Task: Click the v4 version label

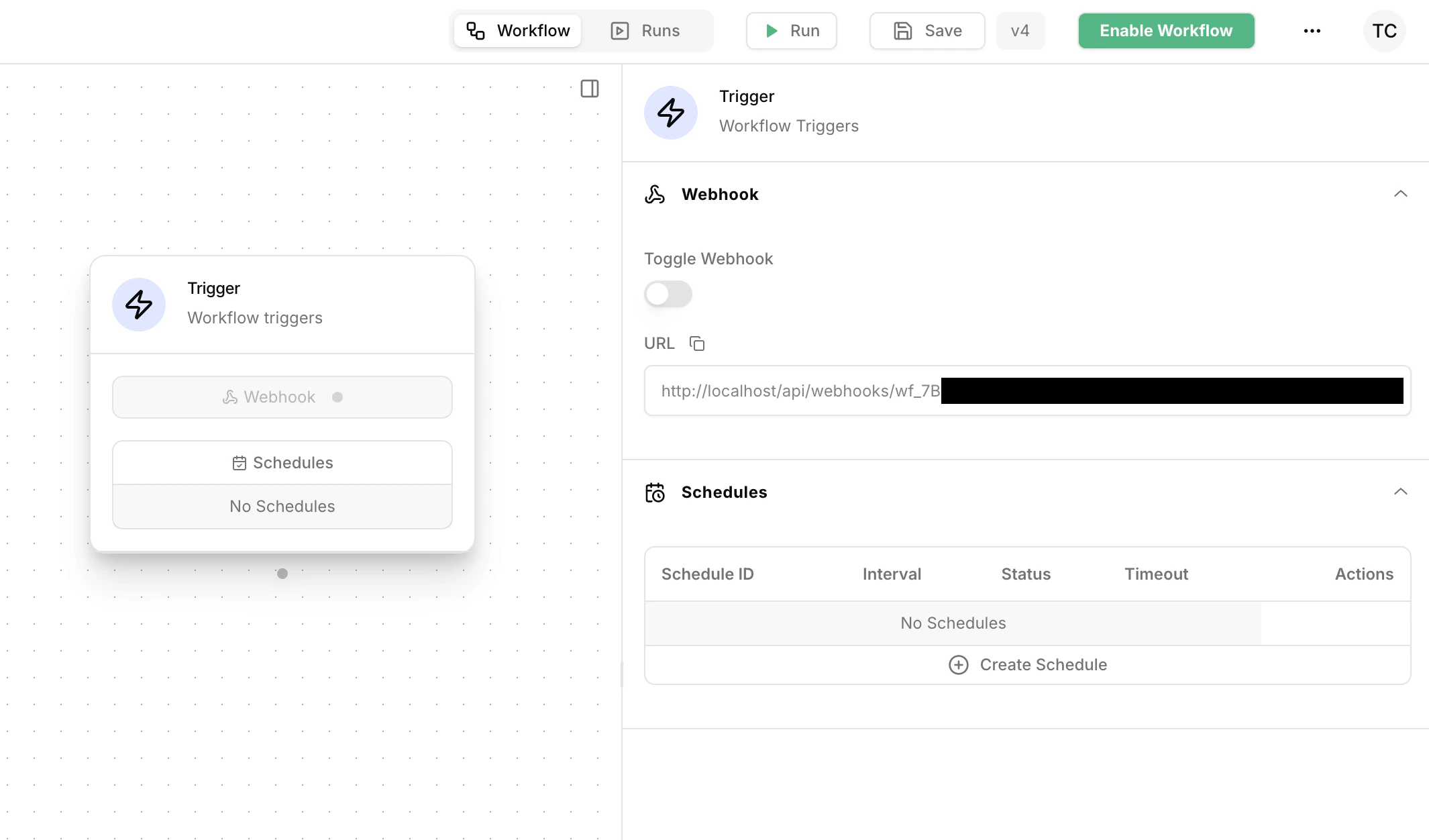Action: point(1020,30)
